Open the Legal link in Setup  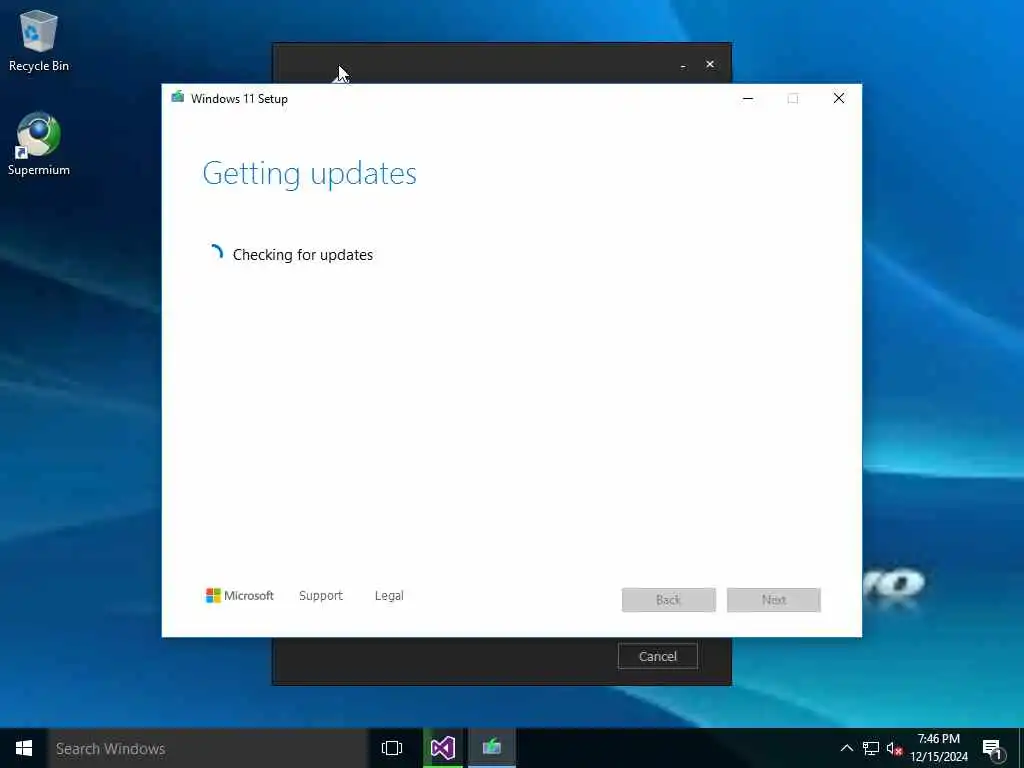[x=389, y=596]
